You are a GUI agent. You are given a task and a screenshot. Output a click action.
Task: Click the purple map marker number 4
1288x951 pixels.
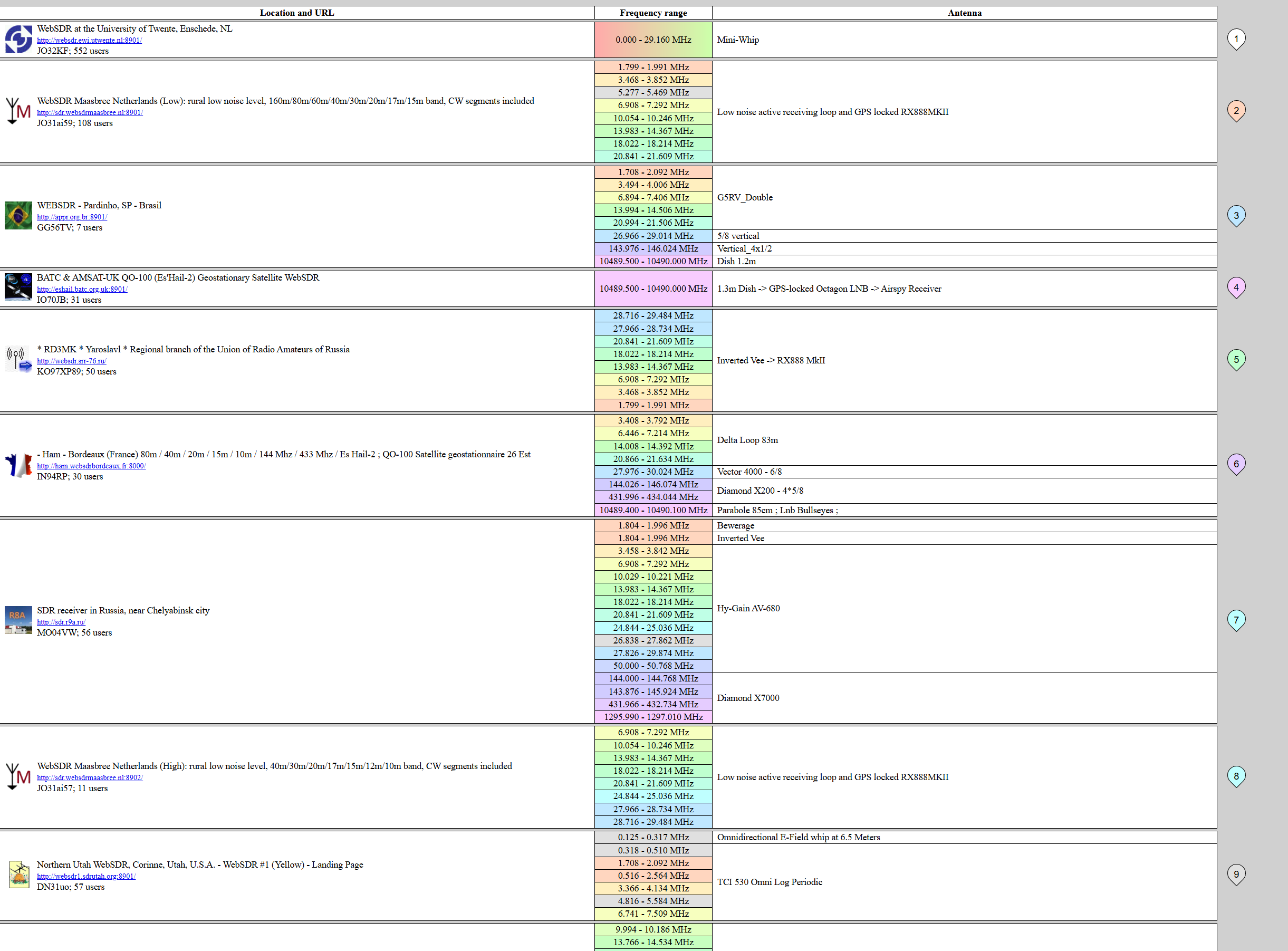click(x=1236, y=287)
